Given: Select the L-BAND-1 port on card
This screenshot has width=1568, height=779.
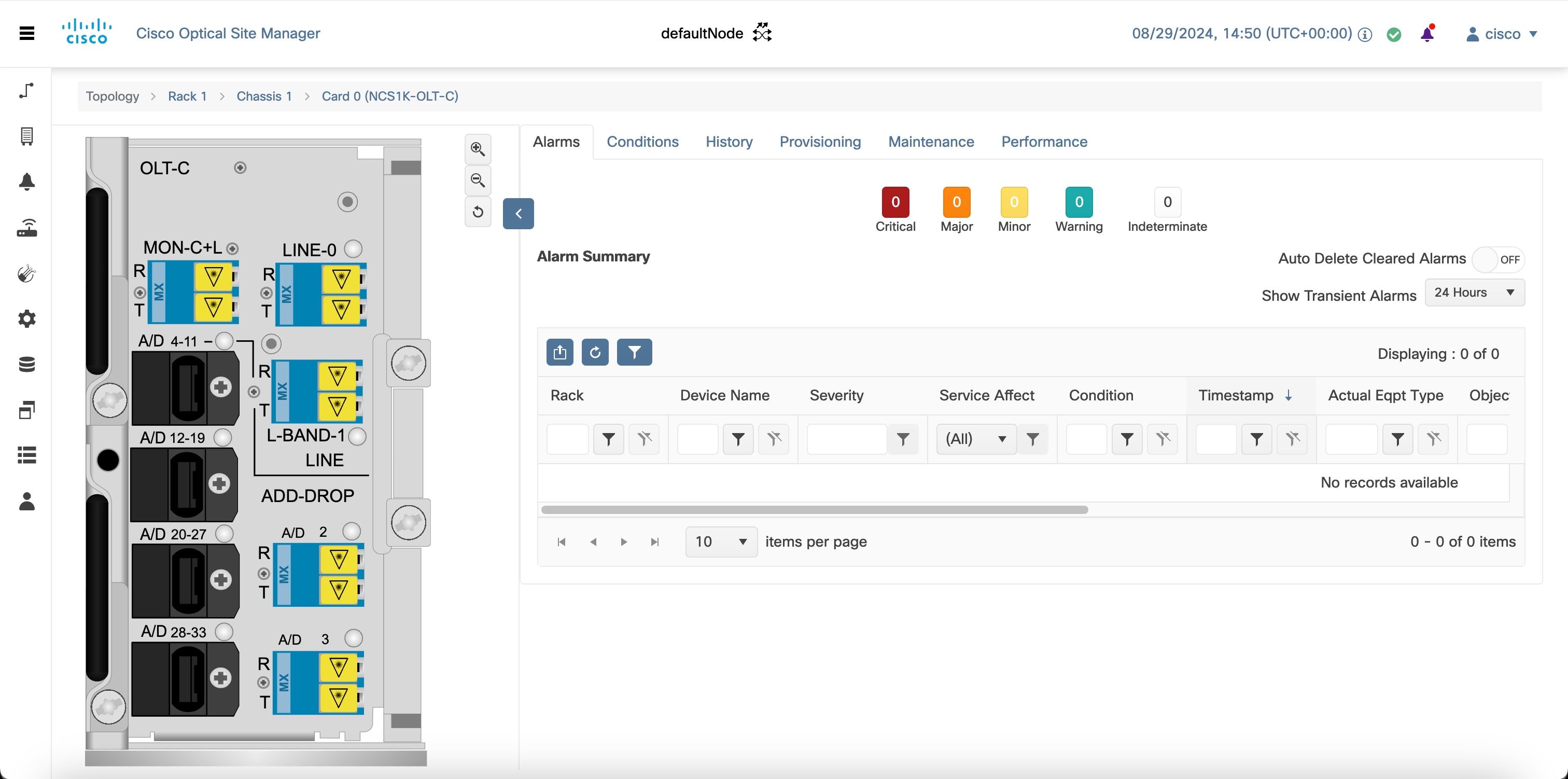Looking at the screenshot, I should coord(317,392).
